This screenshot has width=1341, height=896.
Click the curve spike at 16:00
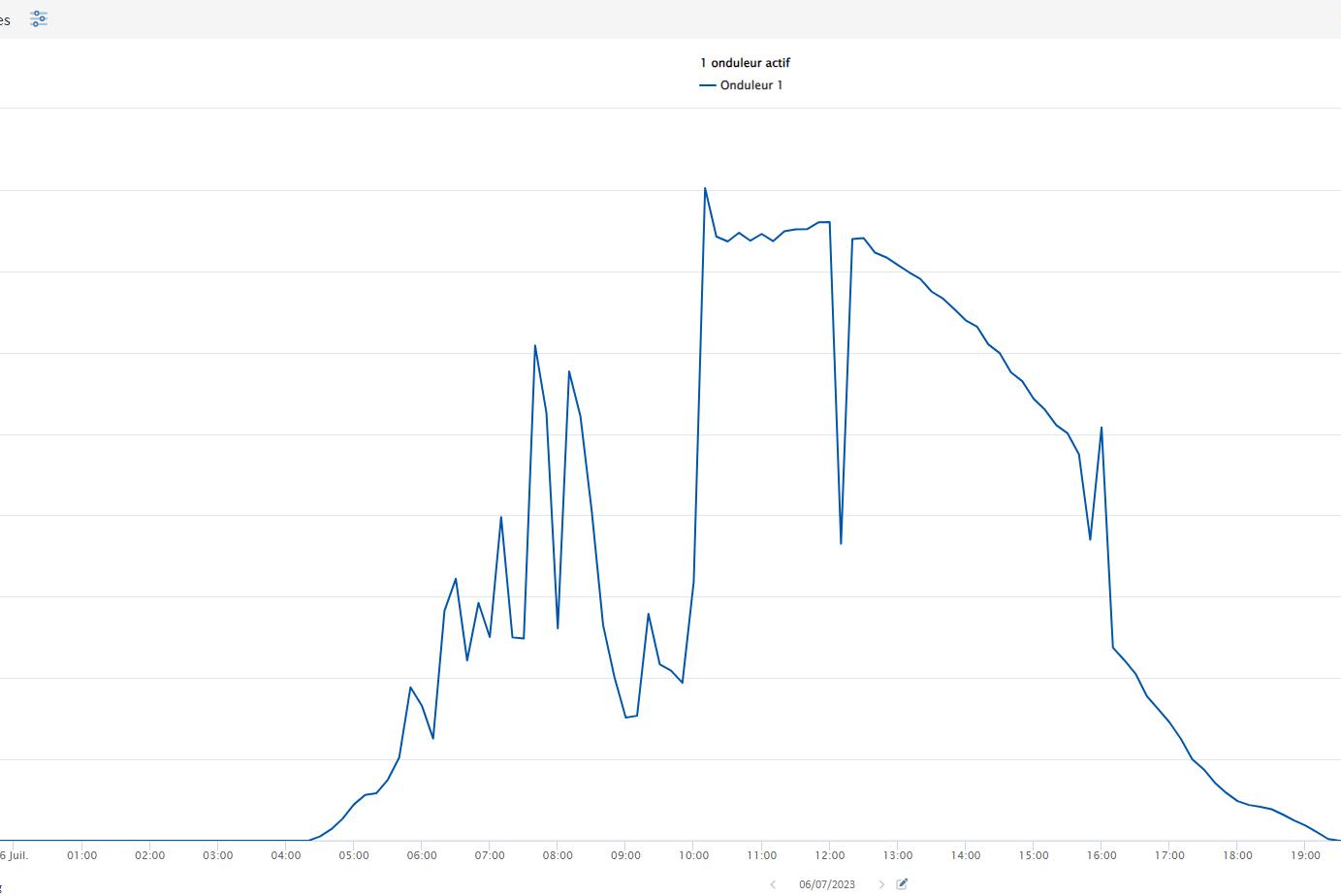coord(1102,428)
